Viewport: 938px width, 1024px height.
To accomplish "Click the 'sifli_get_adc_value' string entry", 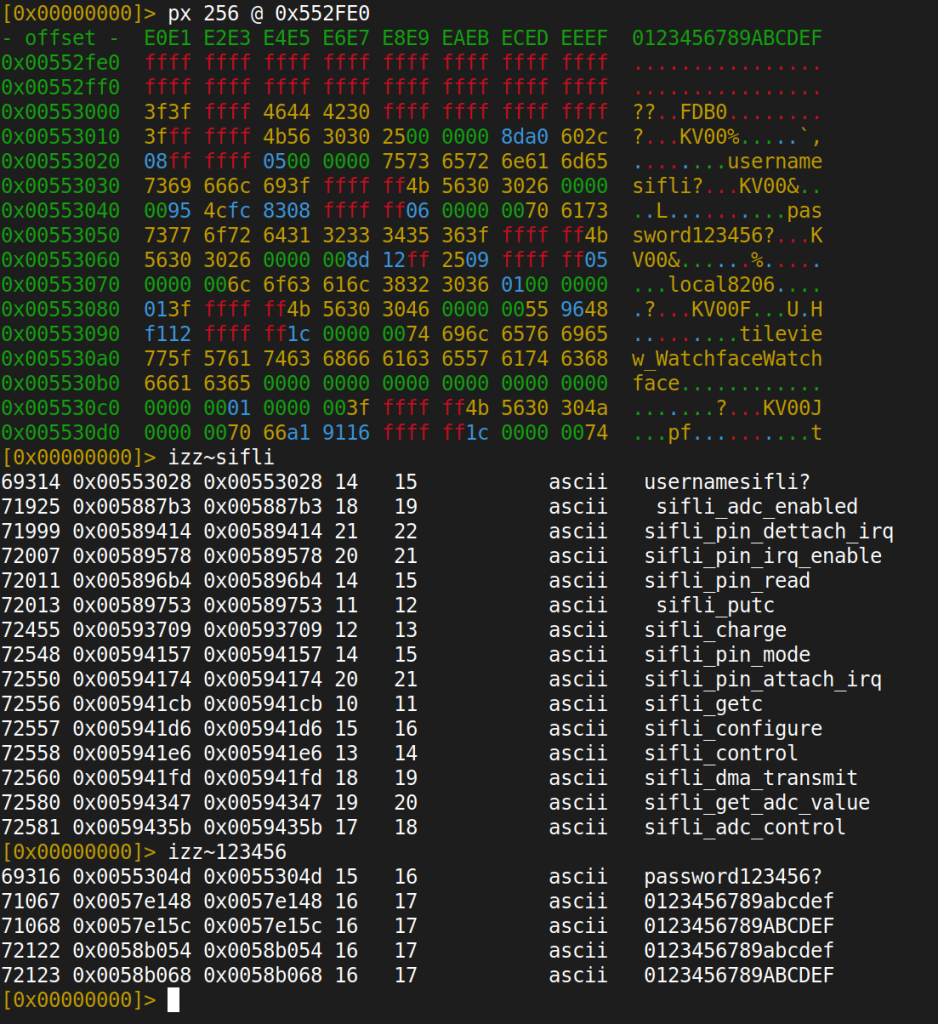I will coord(756,802).
